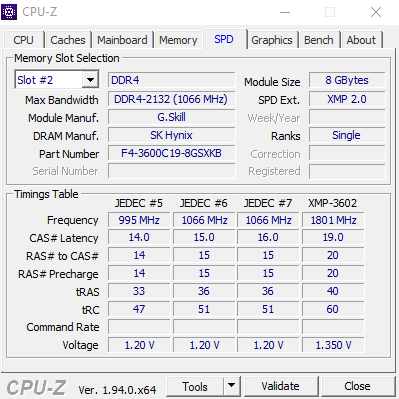Open the Memory tab
The height and width of the screenshot is (399, 399).
pyautogui.click(x=178, y=40)
